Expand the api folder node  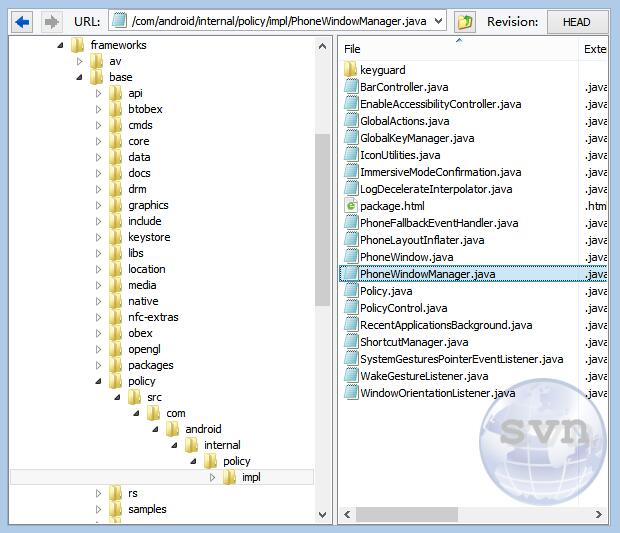coord(98,93)
